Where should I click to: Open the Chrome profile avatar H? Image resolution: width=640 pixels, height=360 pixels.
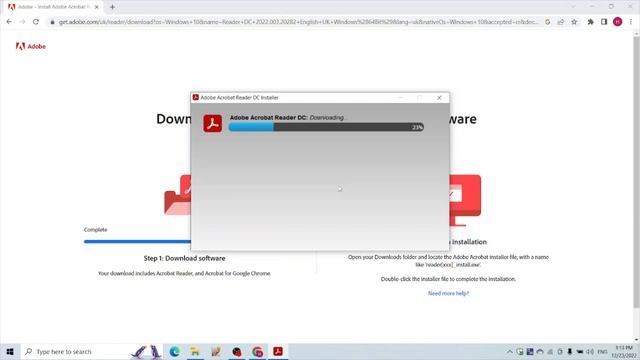[x=618, y=22]
